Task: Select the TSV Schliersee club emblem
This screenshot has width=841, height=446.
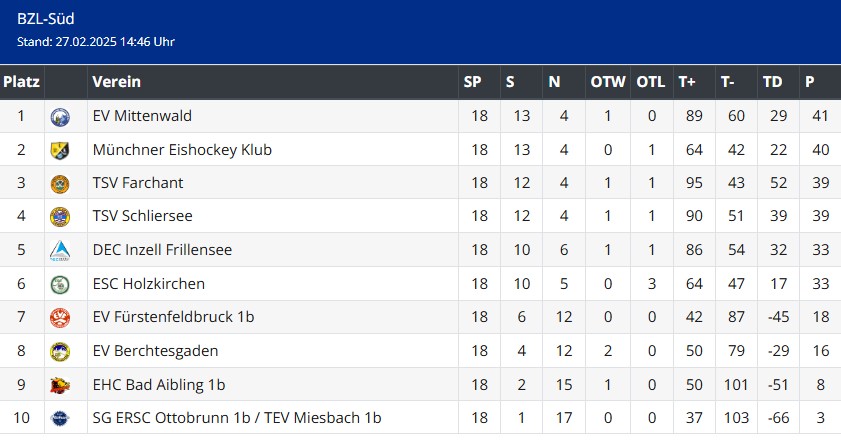Action: tap(60, 217)
